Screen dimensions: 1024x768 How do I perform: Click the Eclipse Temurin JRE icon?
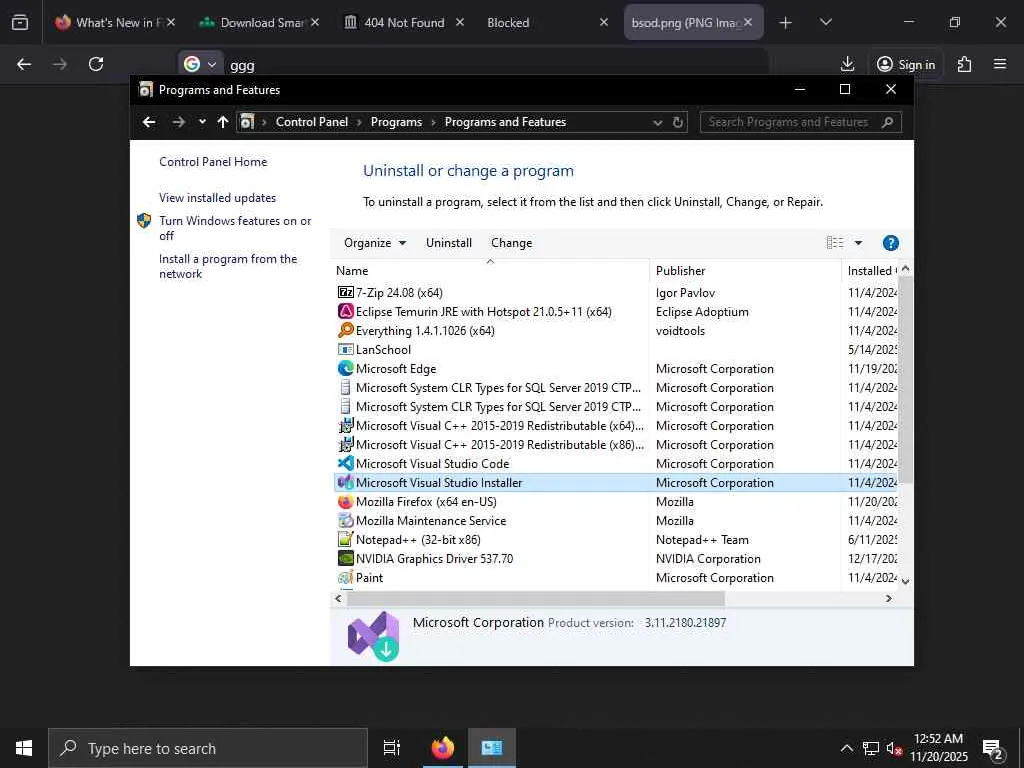click(345, 312)
